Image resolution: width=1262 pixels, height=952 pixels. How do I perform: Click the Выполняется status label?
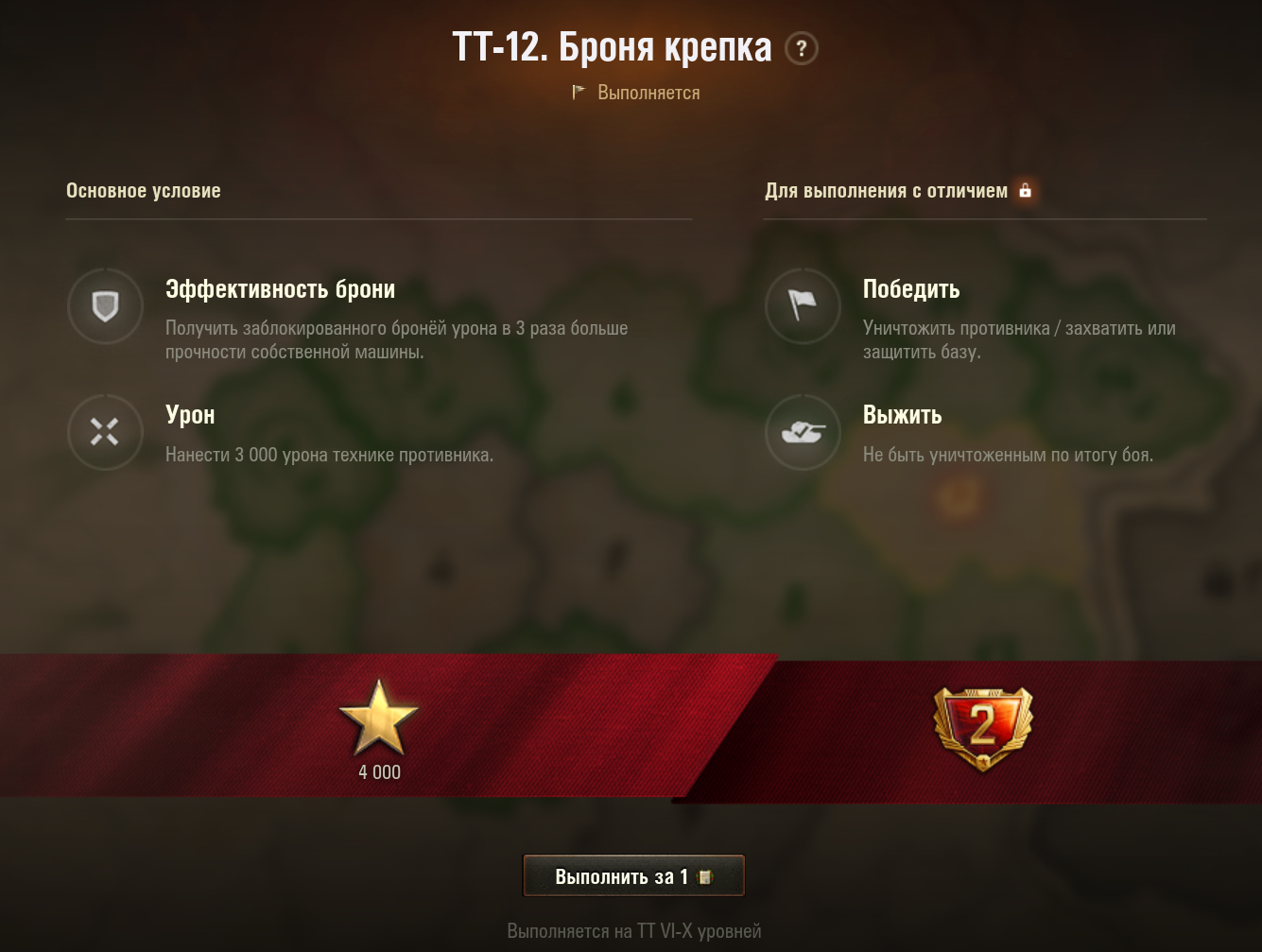click(x=648, y=93)
